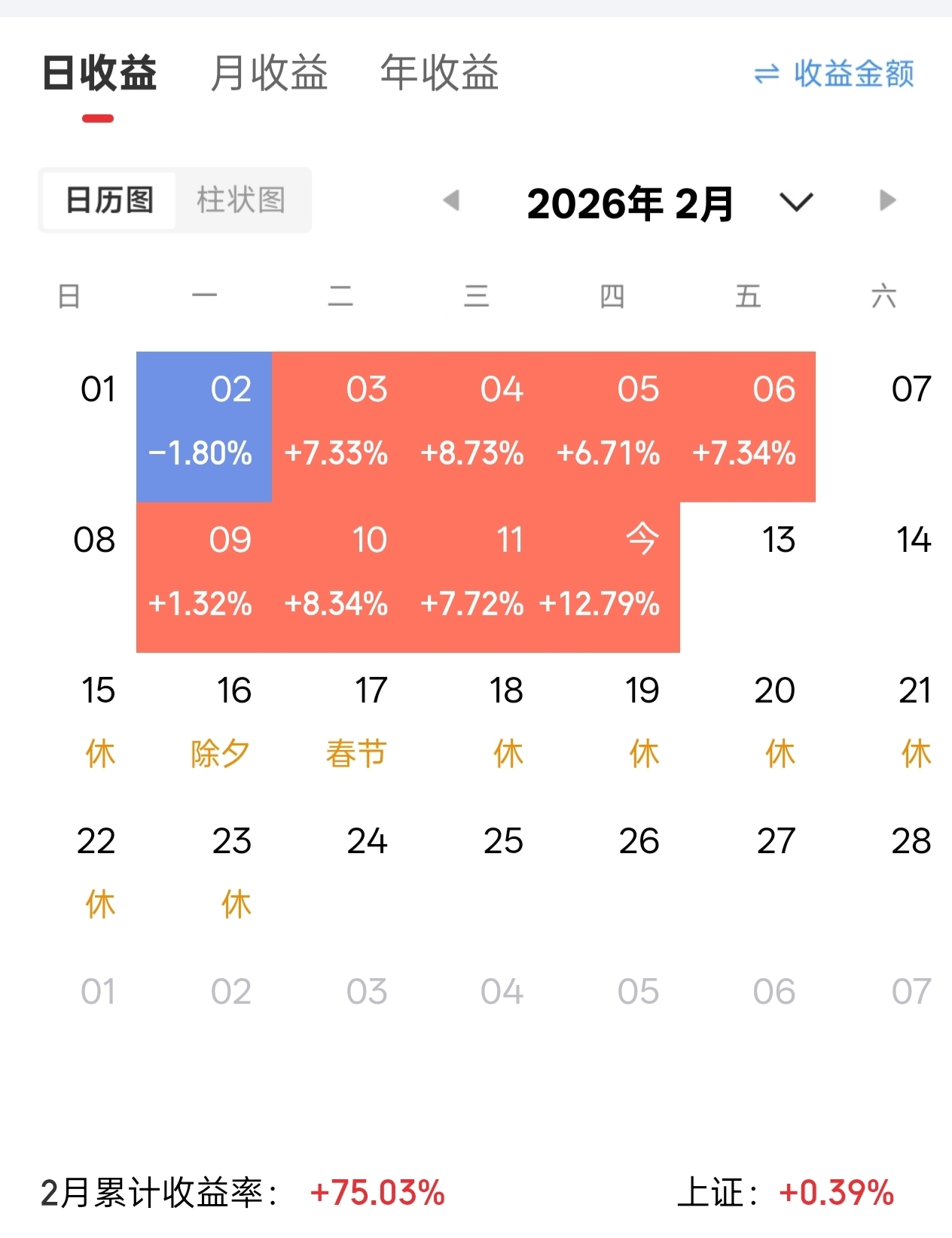Tap the 春节 date, February 17
Image resolution: width=952 pixels, height=1238 pixels.
click(x=356, y=721)
